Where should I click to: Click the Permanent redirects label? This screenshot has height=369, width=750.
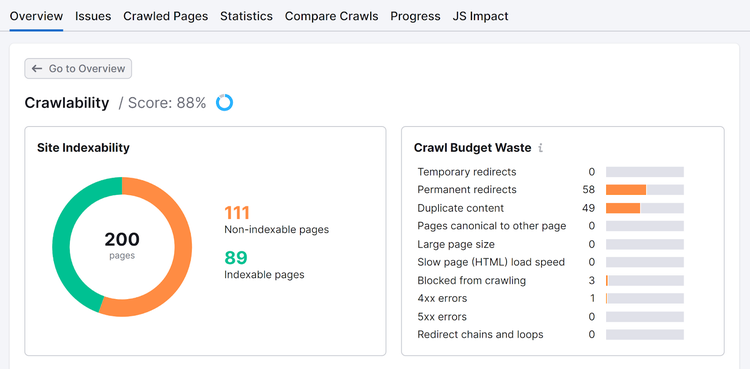467,190
